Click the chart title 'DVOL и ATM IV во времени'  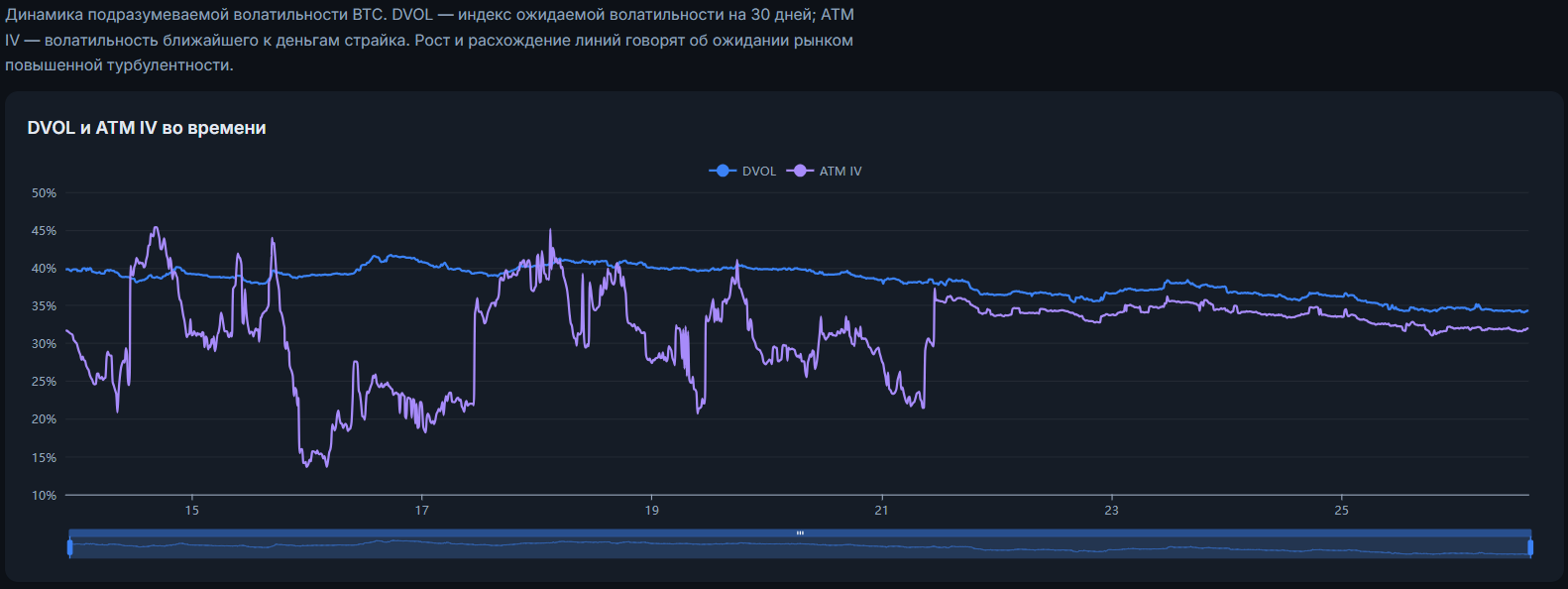[147, 128]
